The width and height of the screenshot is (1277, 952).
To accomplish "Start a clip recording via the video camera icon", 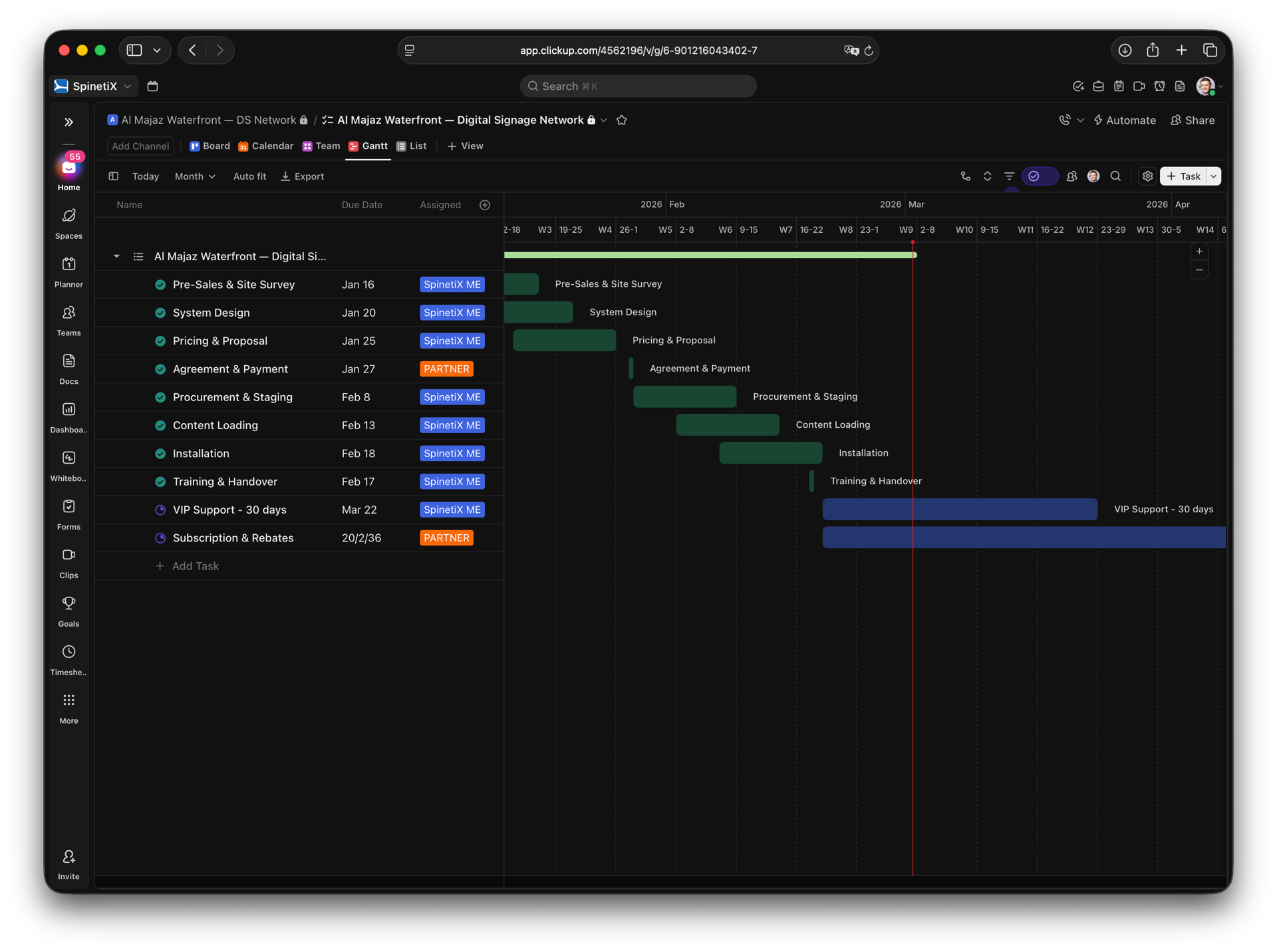I will (1139, 86).
